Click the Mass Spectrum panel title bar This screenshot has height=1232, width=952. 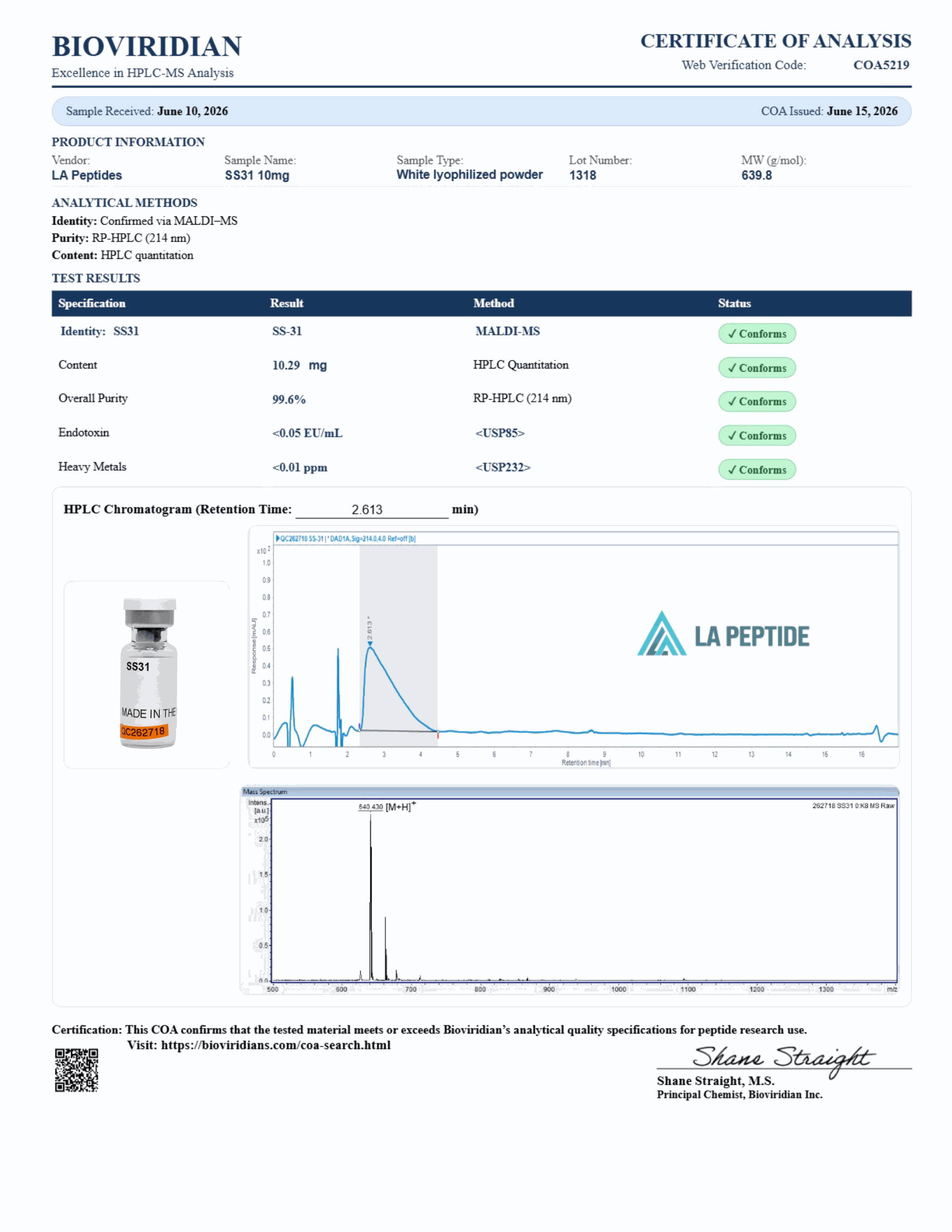[x=570, y=792]
